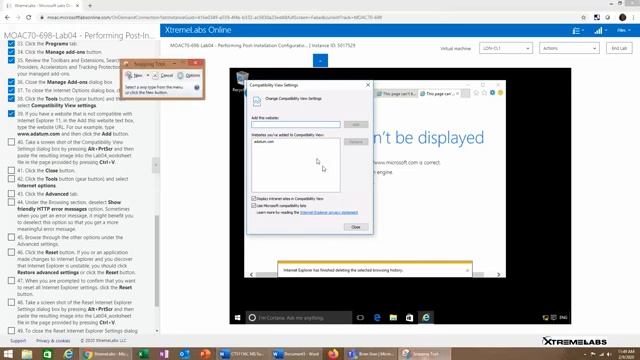Open the Privacy & cookies link

(53, 341)
